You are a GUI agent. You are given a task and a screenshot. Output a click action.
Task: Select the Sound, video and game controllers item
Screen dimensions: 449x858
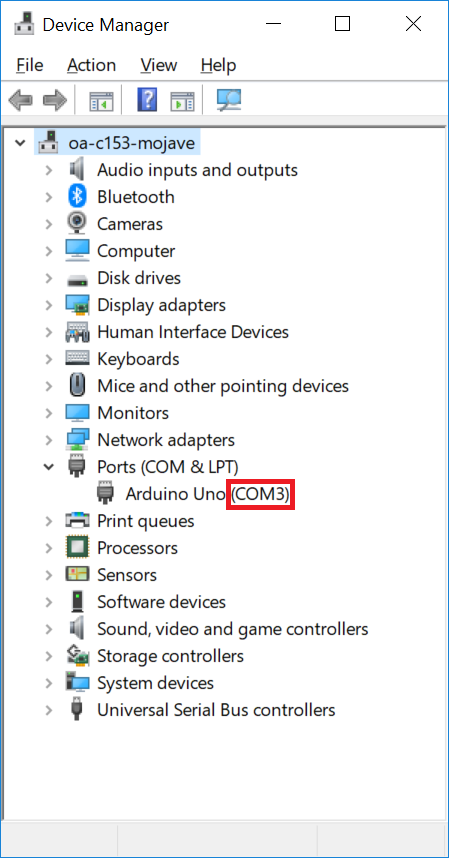232,629
